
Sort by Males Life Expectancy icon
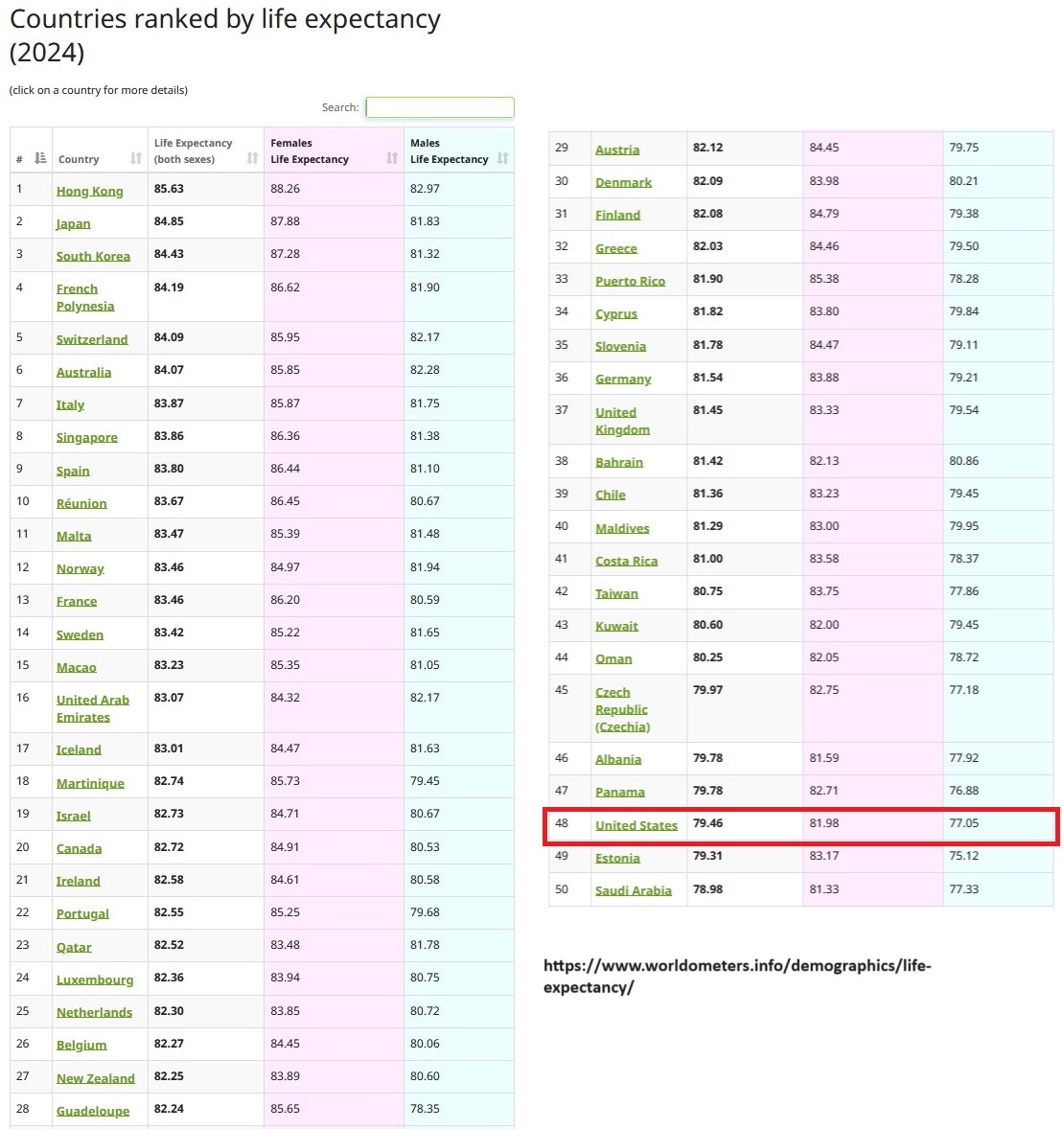tap(502, 158)
